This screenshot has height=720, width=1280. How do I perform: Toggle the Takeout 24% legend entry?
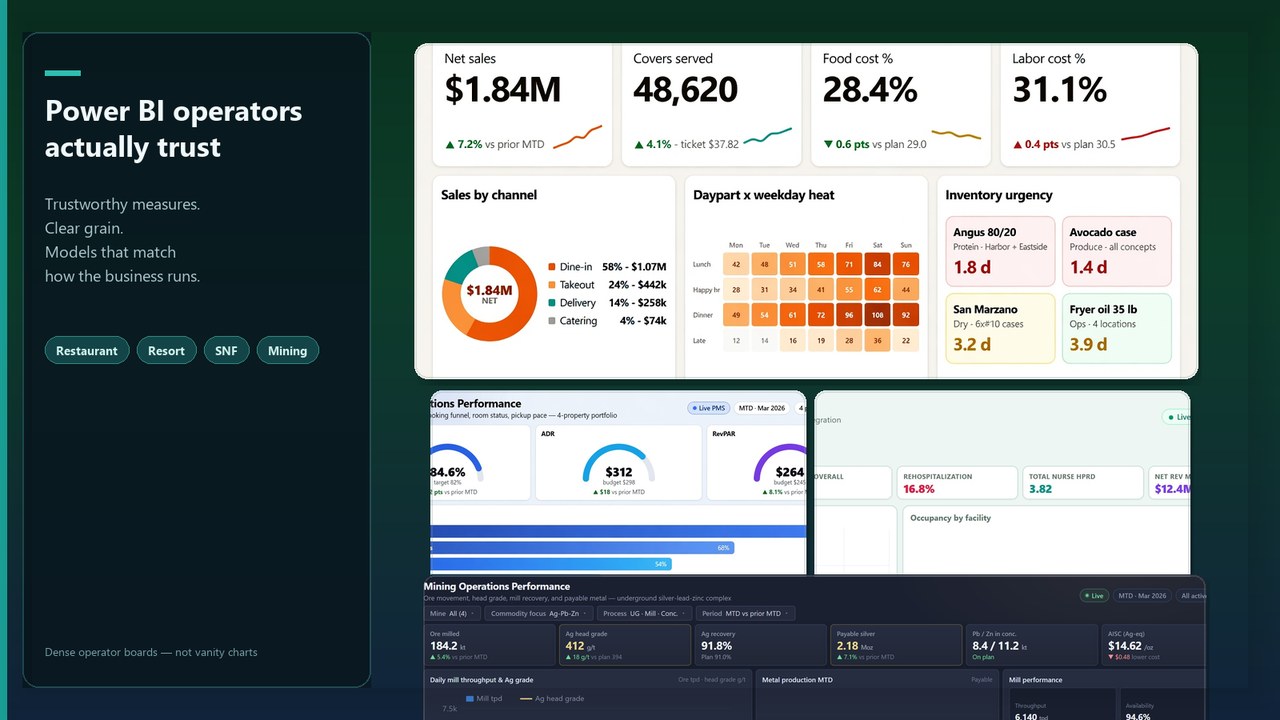click(x=607, y=285)
